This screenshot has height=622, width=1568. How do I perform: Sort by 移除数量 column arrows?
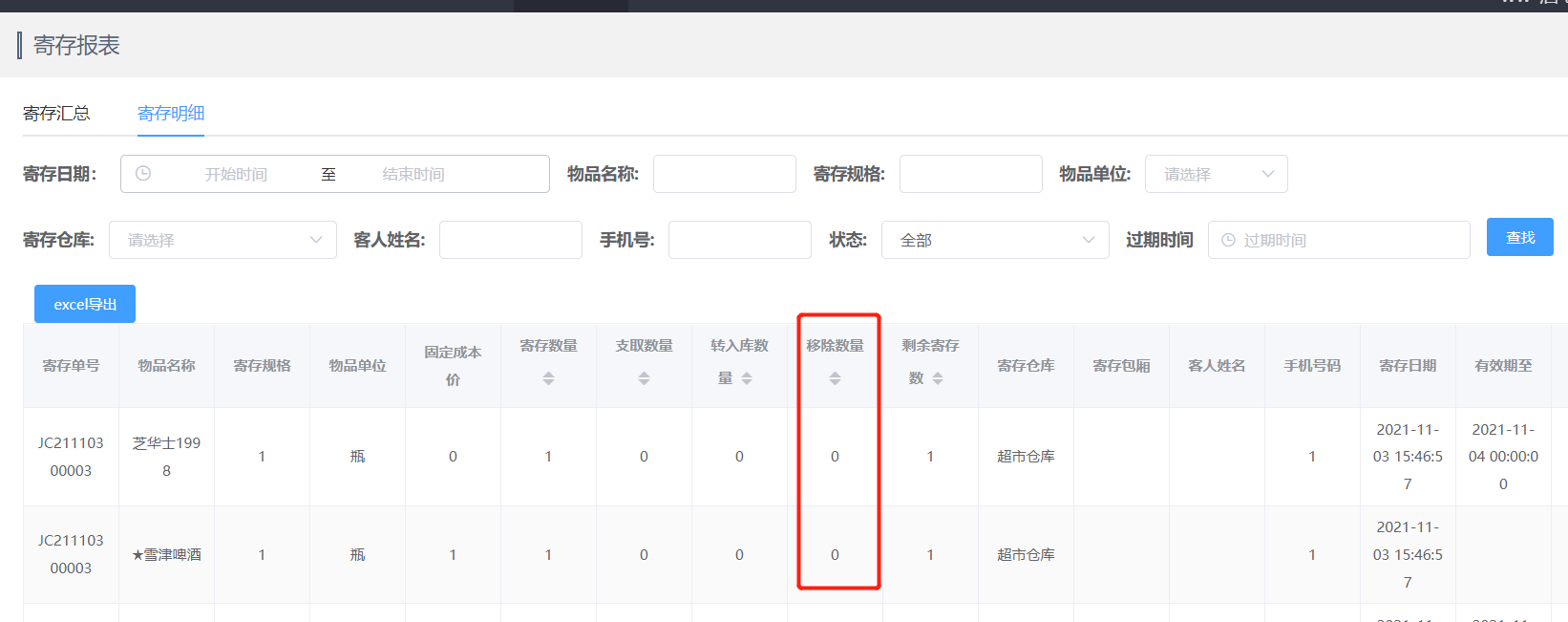pos(835,378)
